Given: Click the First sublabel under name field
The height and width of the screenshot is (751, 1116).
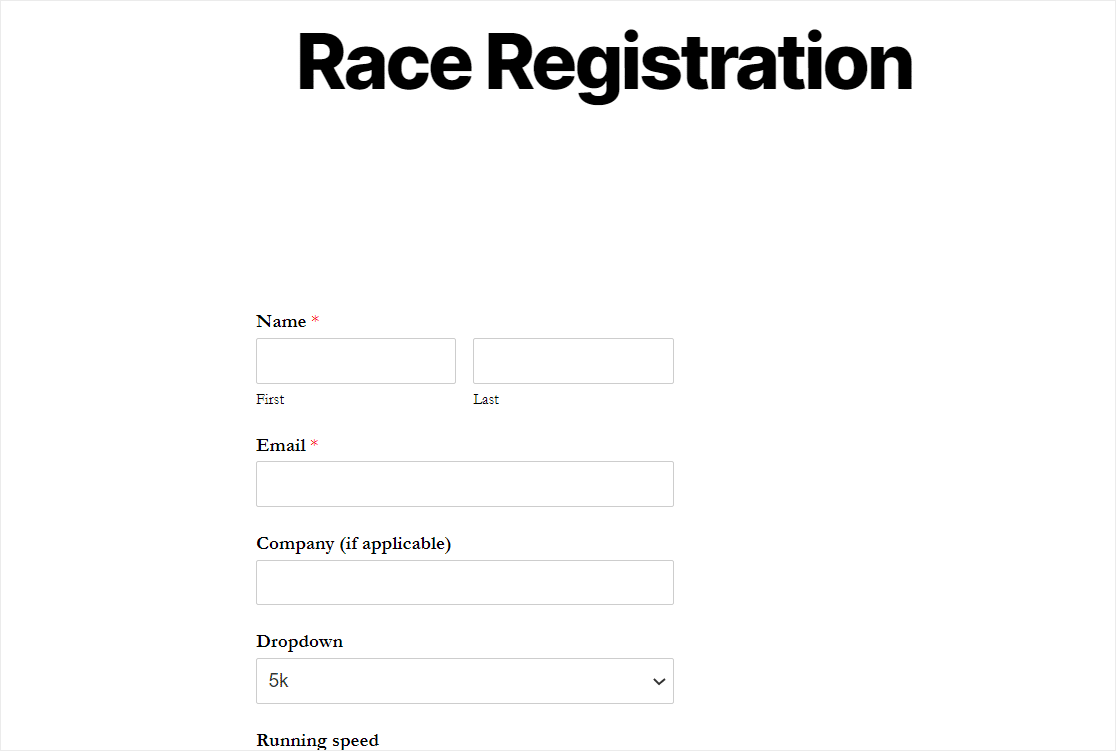Looking at the screenshot, I should click(x=270, y=399).
